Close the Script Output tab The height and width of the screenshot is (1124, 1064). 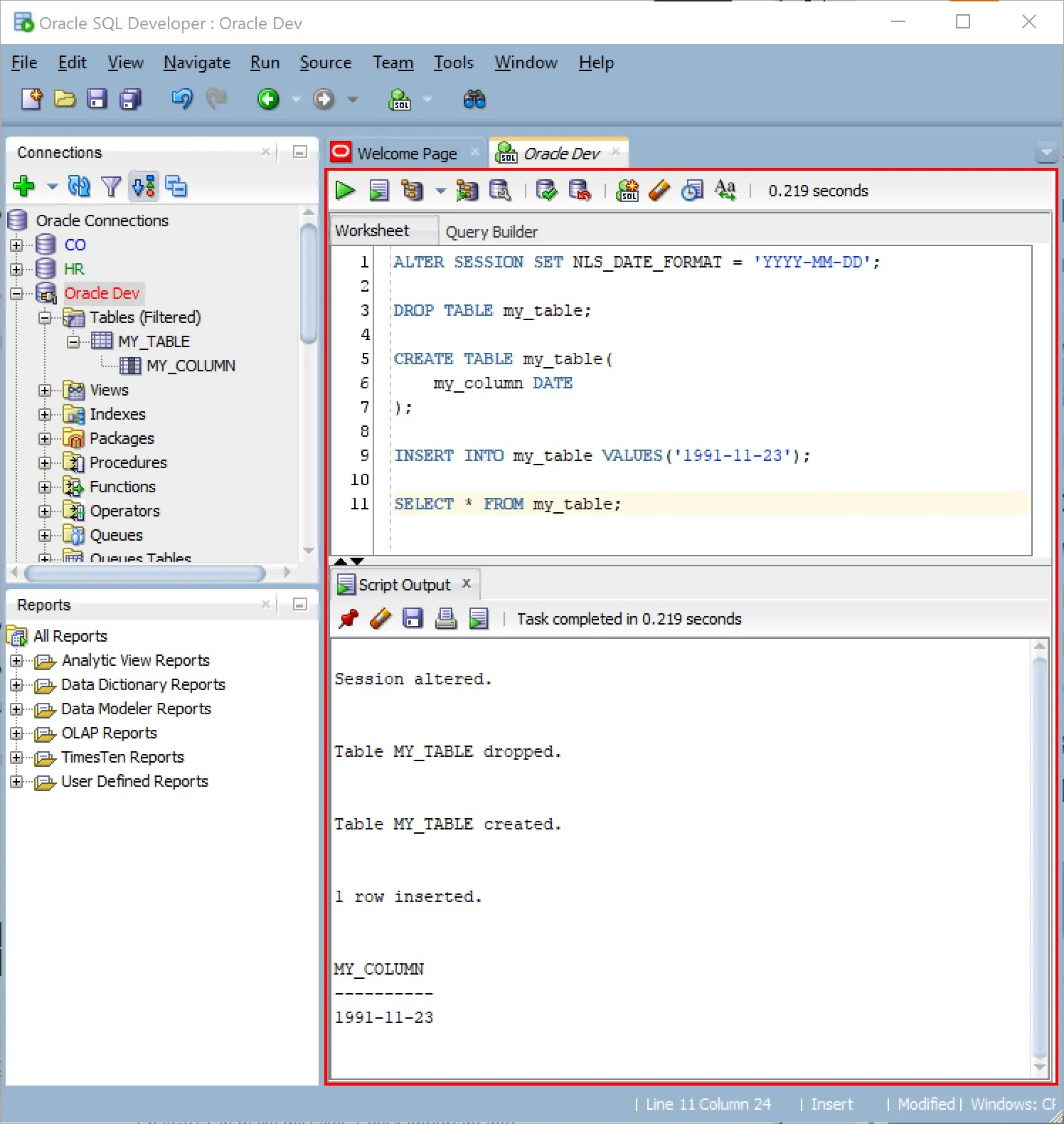[467, 583]
